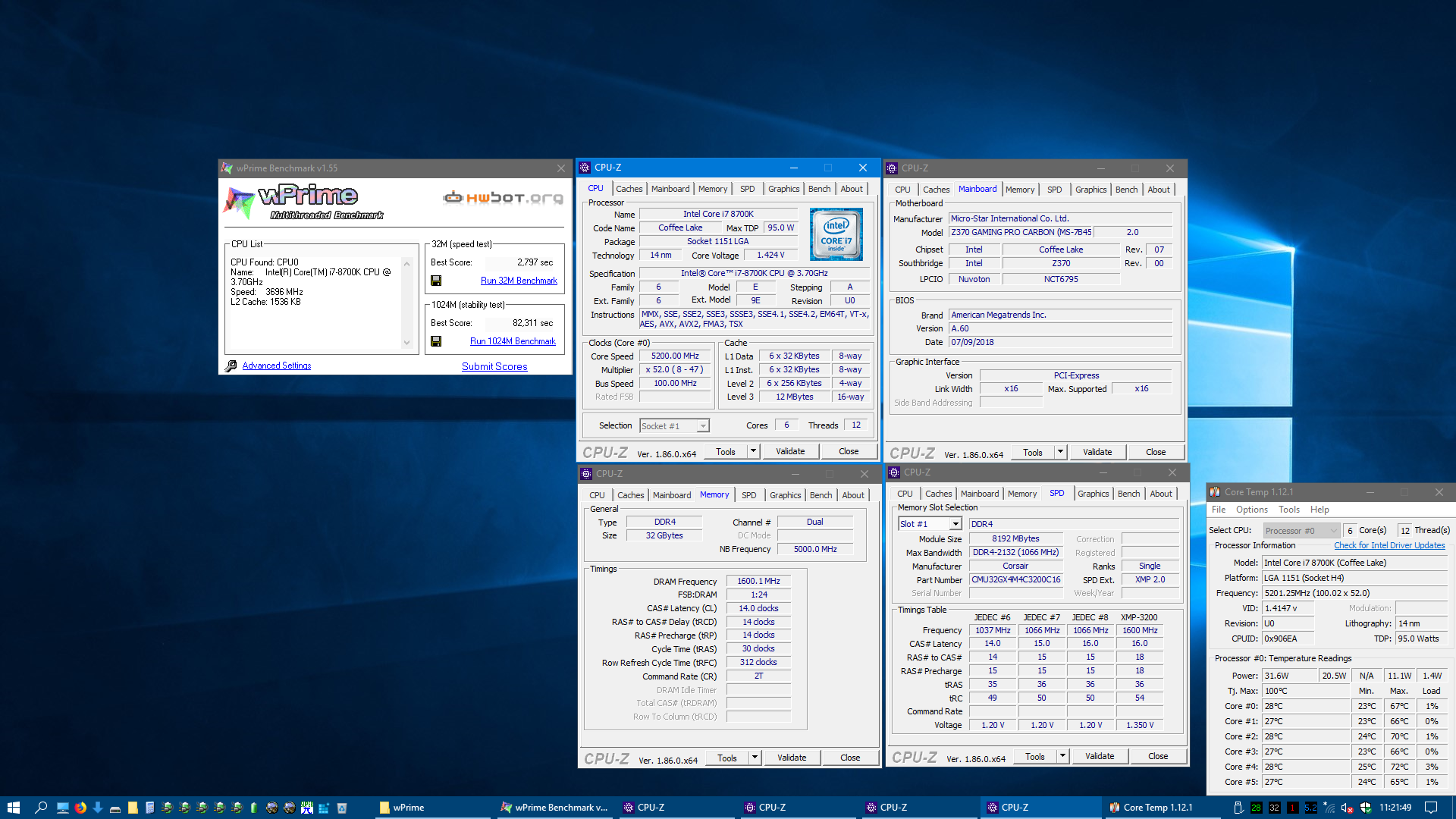Open the File menu in Core Temp

(1219, 510)
